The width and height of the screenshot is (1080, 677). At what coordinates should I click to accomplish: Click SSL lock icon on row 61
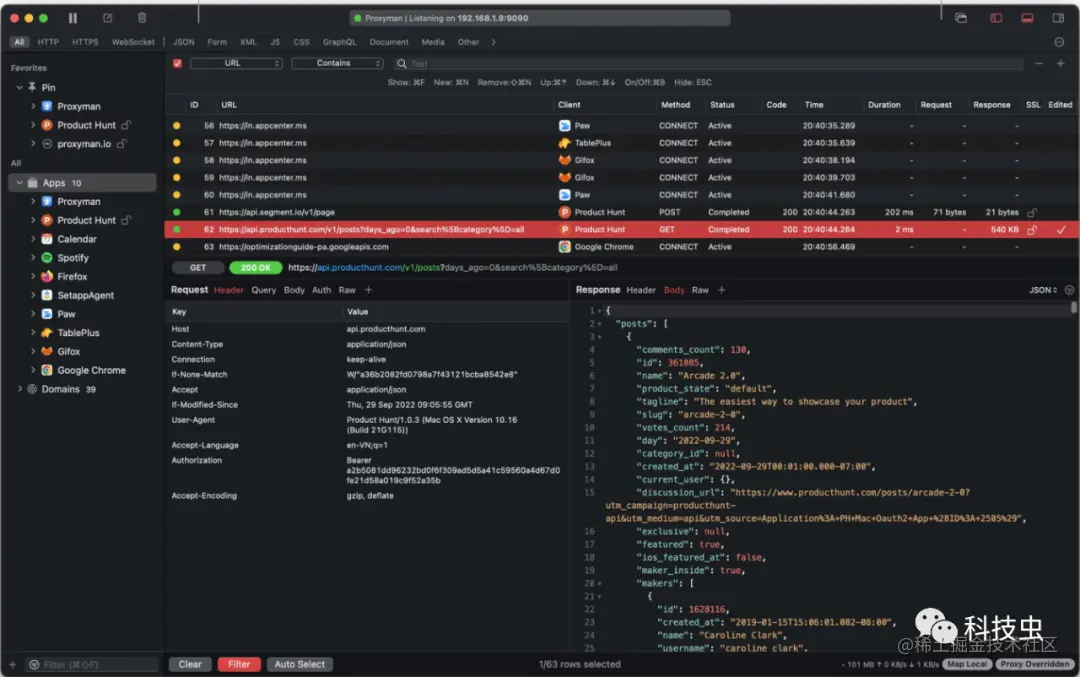pyautogui.click(x=1032, y=212)
